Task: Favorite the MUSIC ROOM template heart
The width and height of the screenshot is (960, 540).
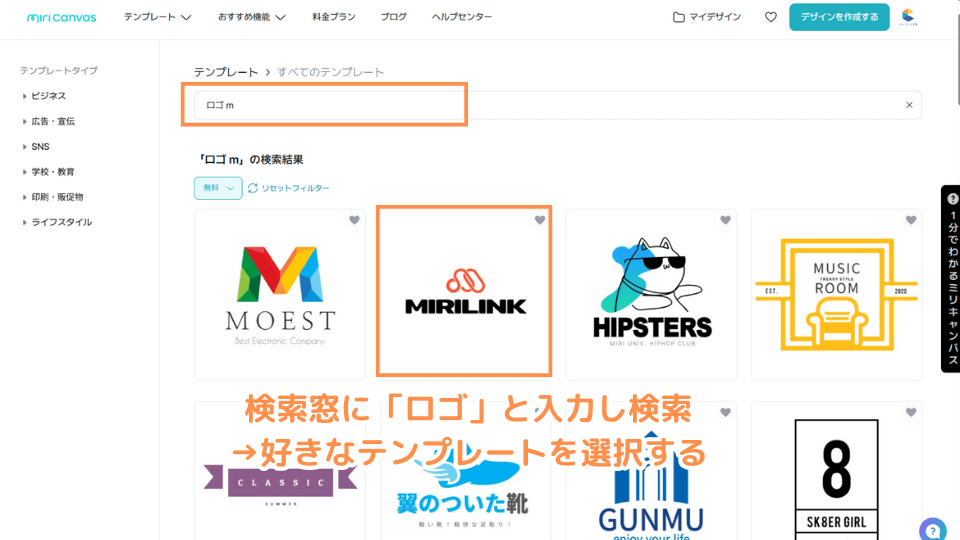Action: click(x=911, y=220)
